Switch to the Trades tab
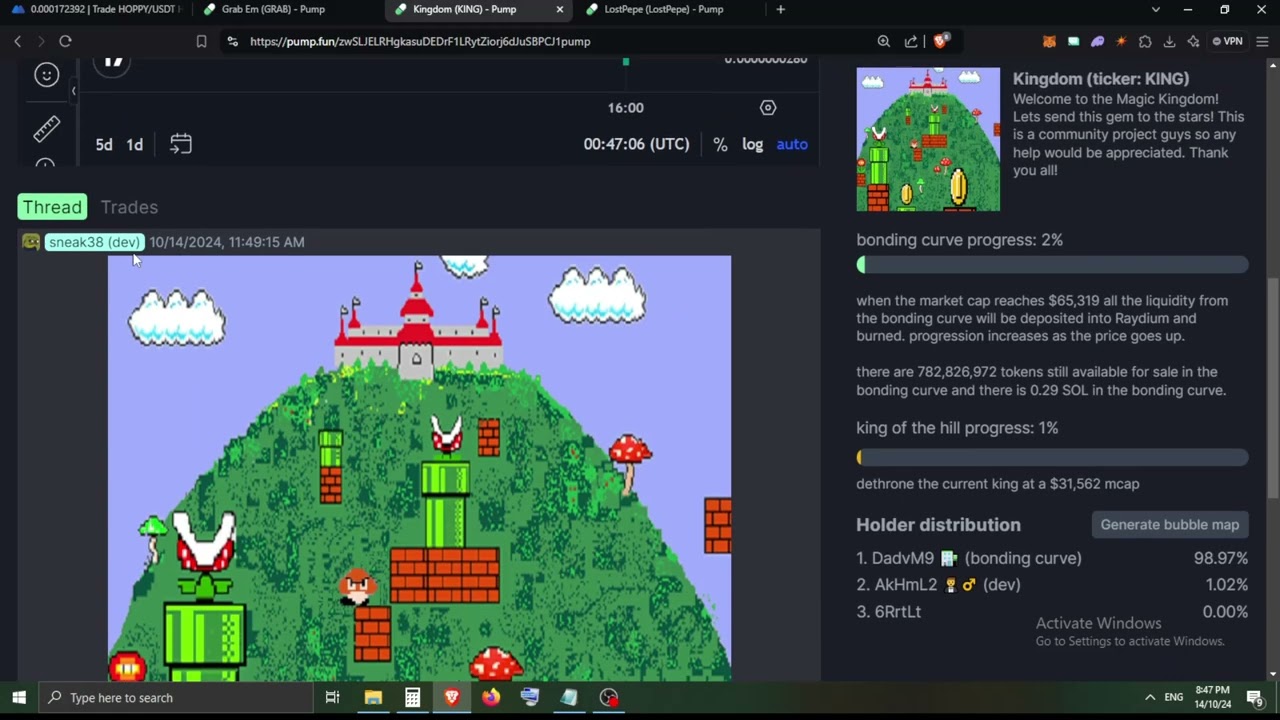The width and height of the screenshot is (1280, 720). 129,207
